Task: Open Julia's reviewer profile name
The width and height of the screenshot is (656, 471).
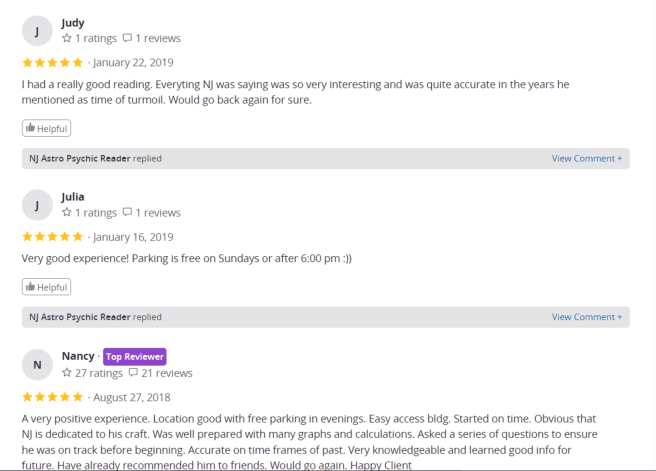Action: [73, 196]
